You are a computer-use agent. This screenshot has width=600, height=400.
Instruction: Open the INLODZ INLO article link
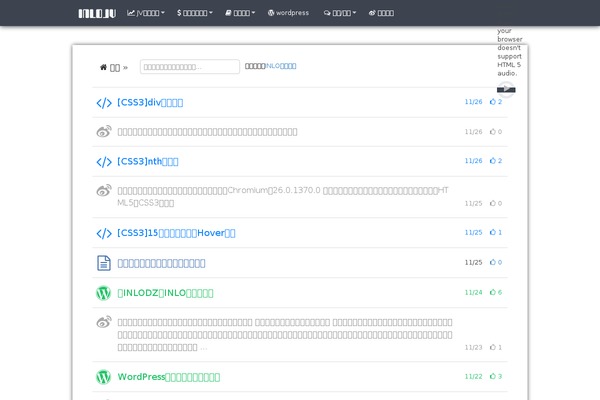click(165, 293)
